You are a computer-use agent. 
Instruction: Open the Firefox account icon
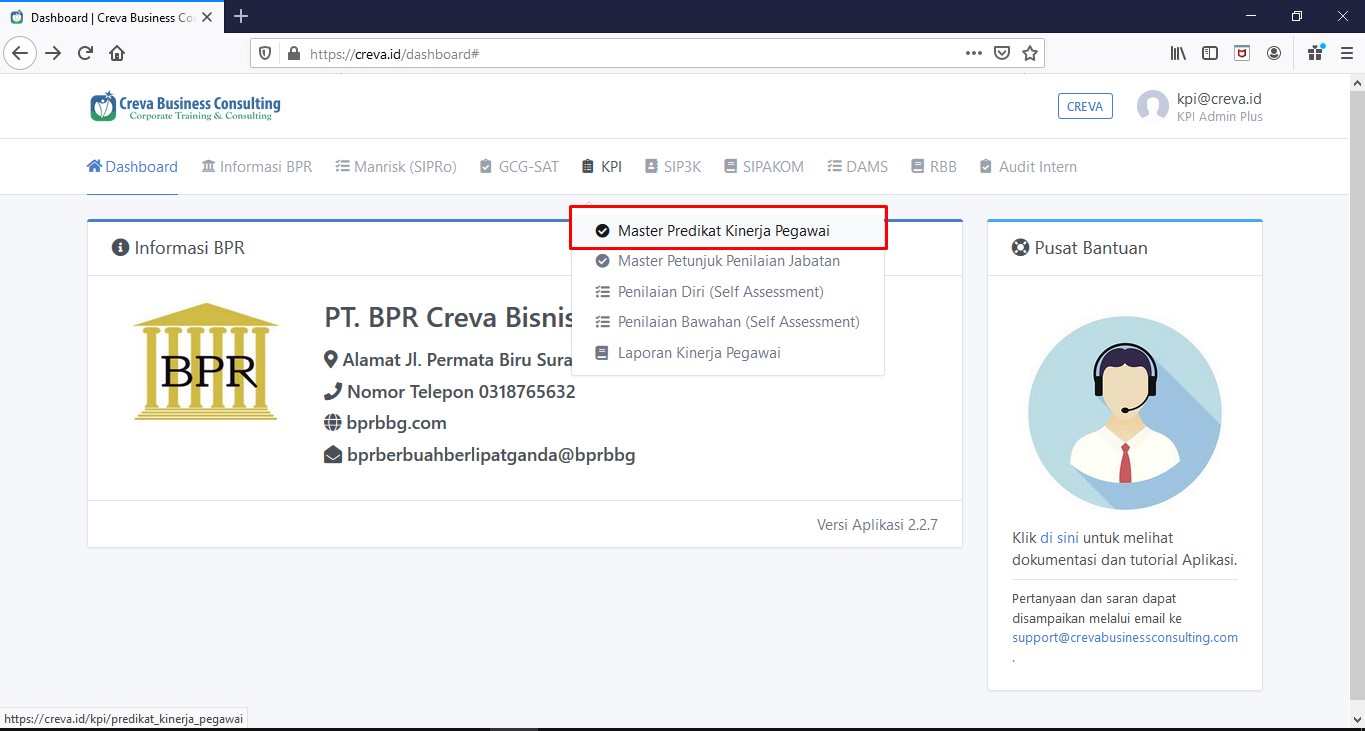(1274, 53)
